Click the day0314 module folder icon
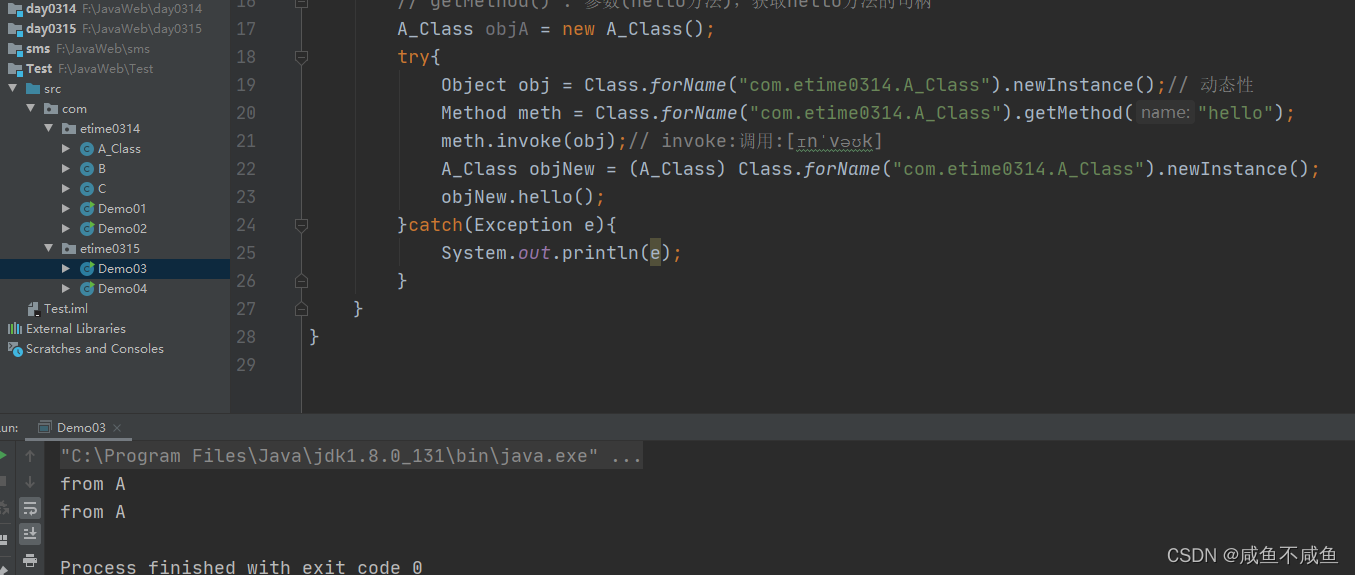1355x575 pixels. coord(15,9)
